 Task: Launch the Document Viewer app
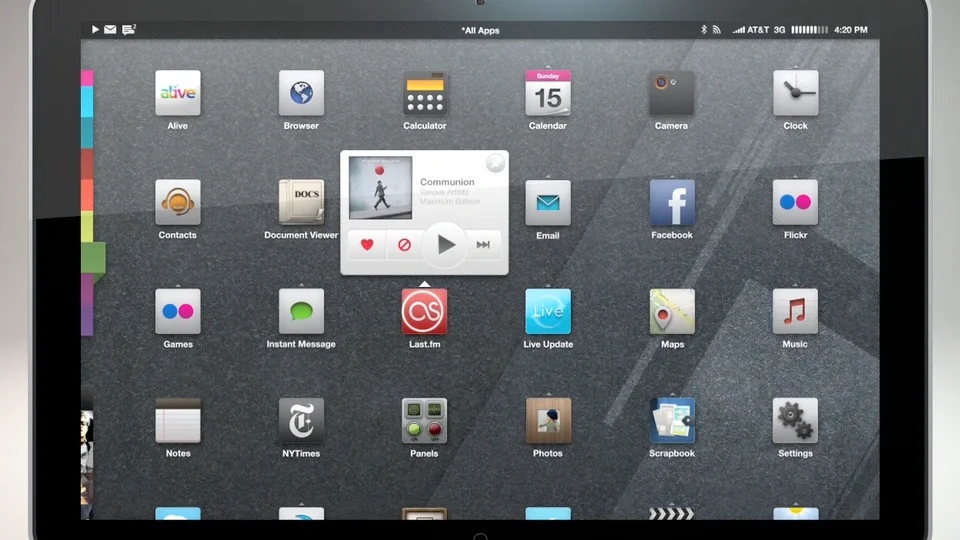pos(301,202)
